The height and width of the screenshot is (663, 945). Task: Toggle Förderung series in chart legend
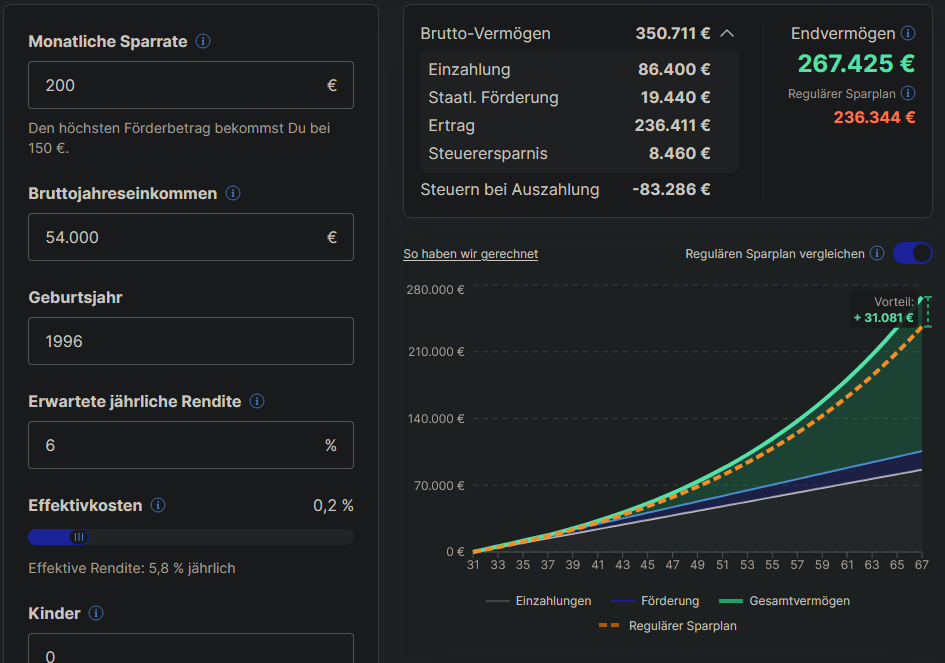click(655, 601)
